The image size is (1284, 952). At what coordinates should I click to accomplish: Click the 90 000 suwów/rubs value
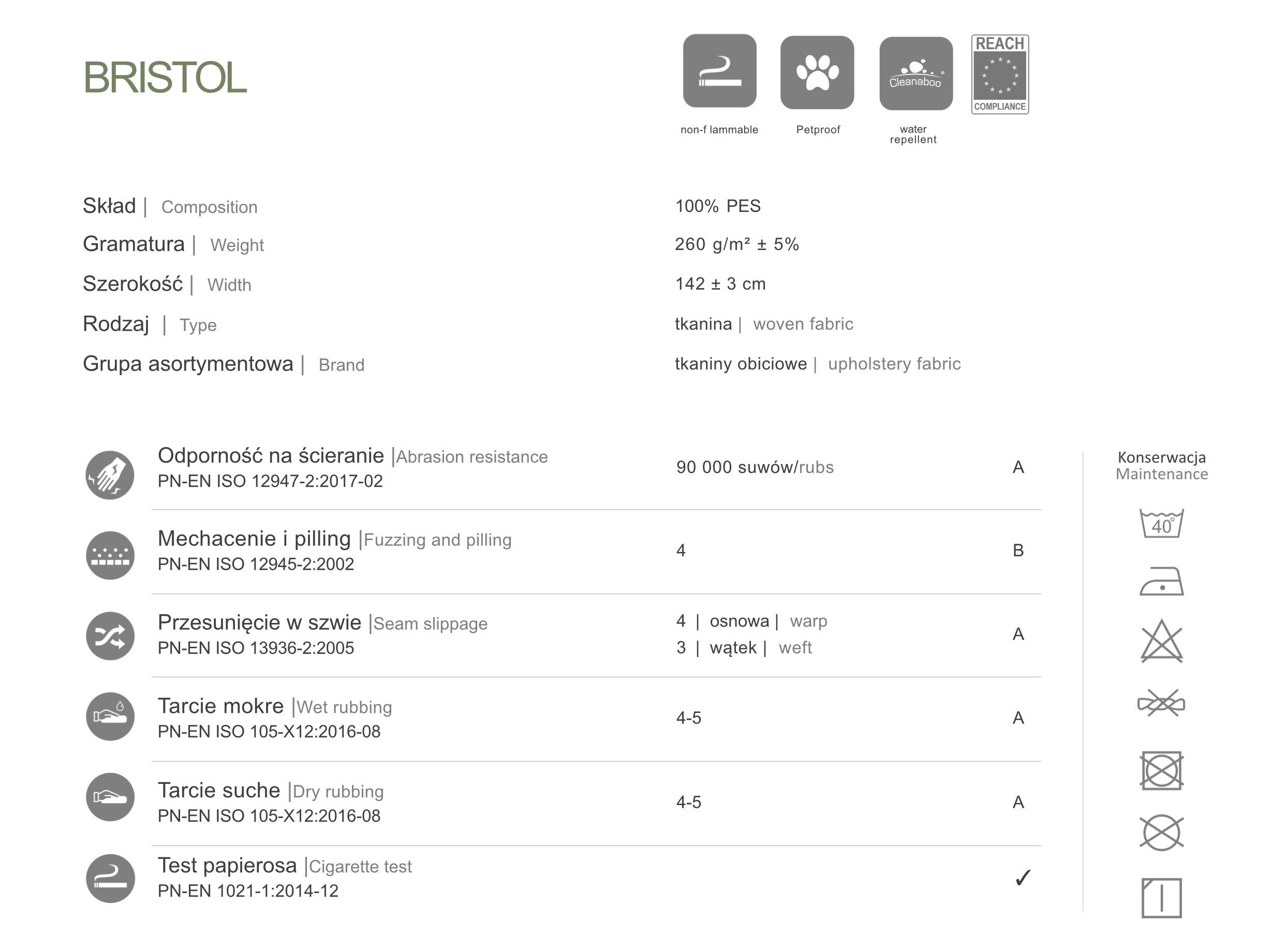(x=755, y=467)
